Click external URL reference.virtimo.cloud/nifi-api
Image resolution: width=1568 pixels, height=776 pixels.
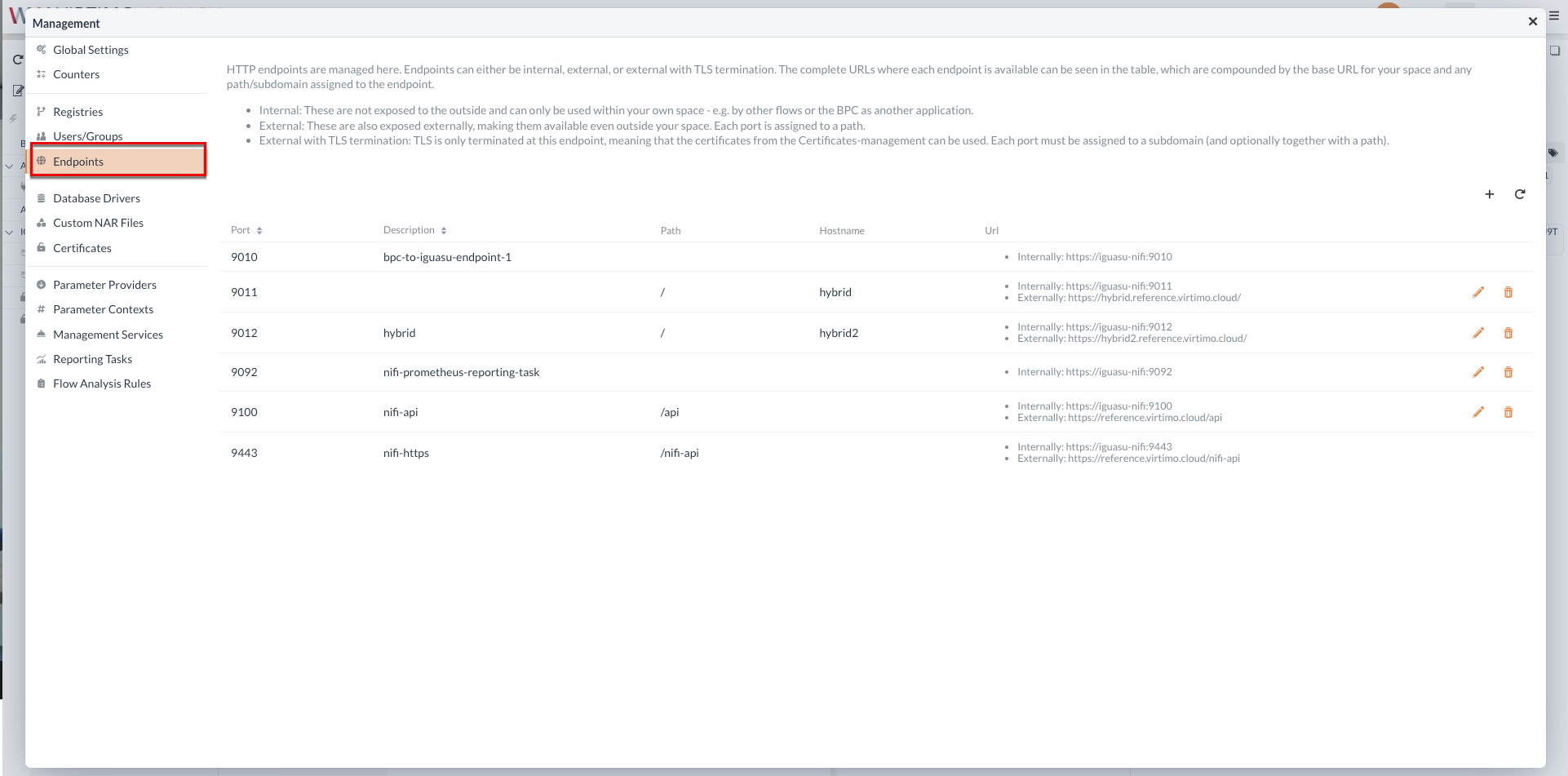(1154, 459)
